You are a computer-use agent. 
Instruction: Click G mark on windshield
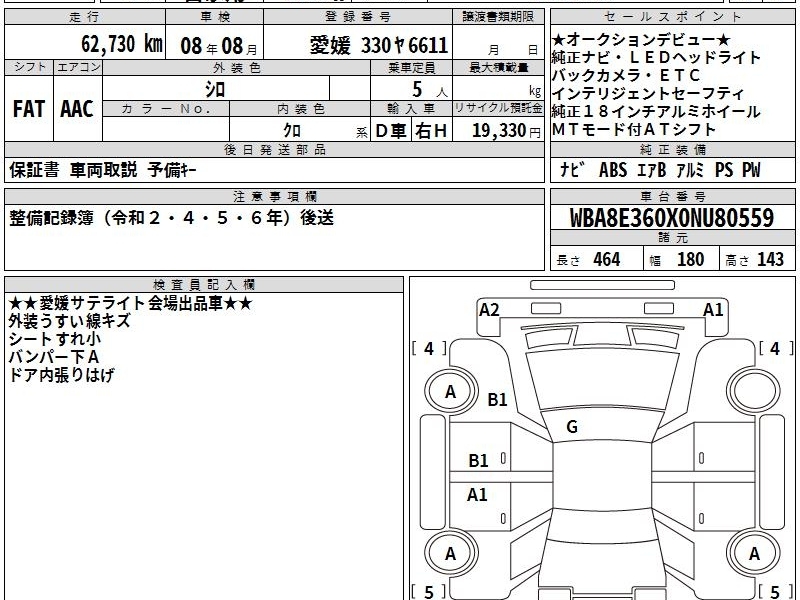click(x=572, y=427)
